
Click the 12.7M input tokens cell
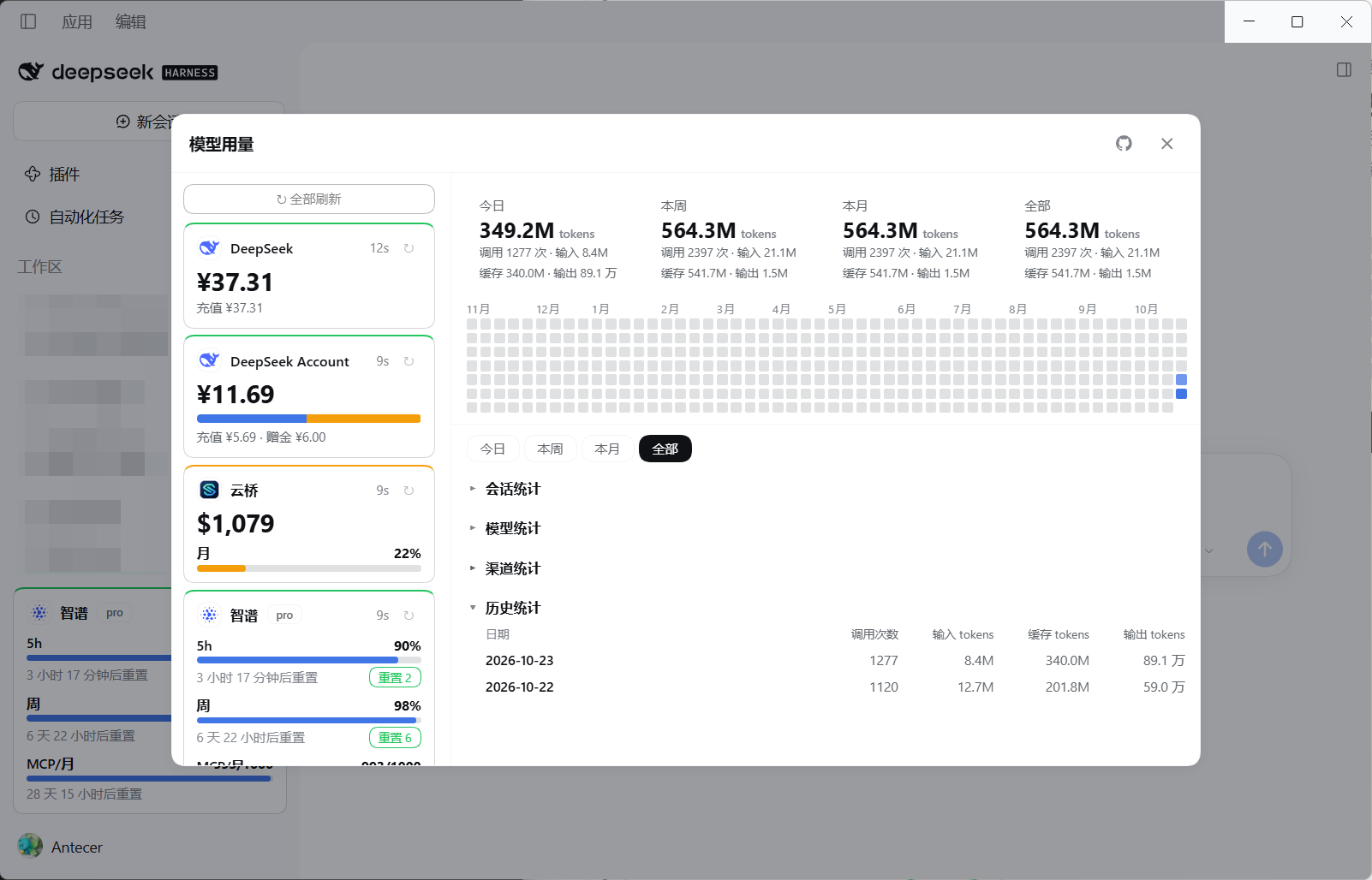click(975, 687)
